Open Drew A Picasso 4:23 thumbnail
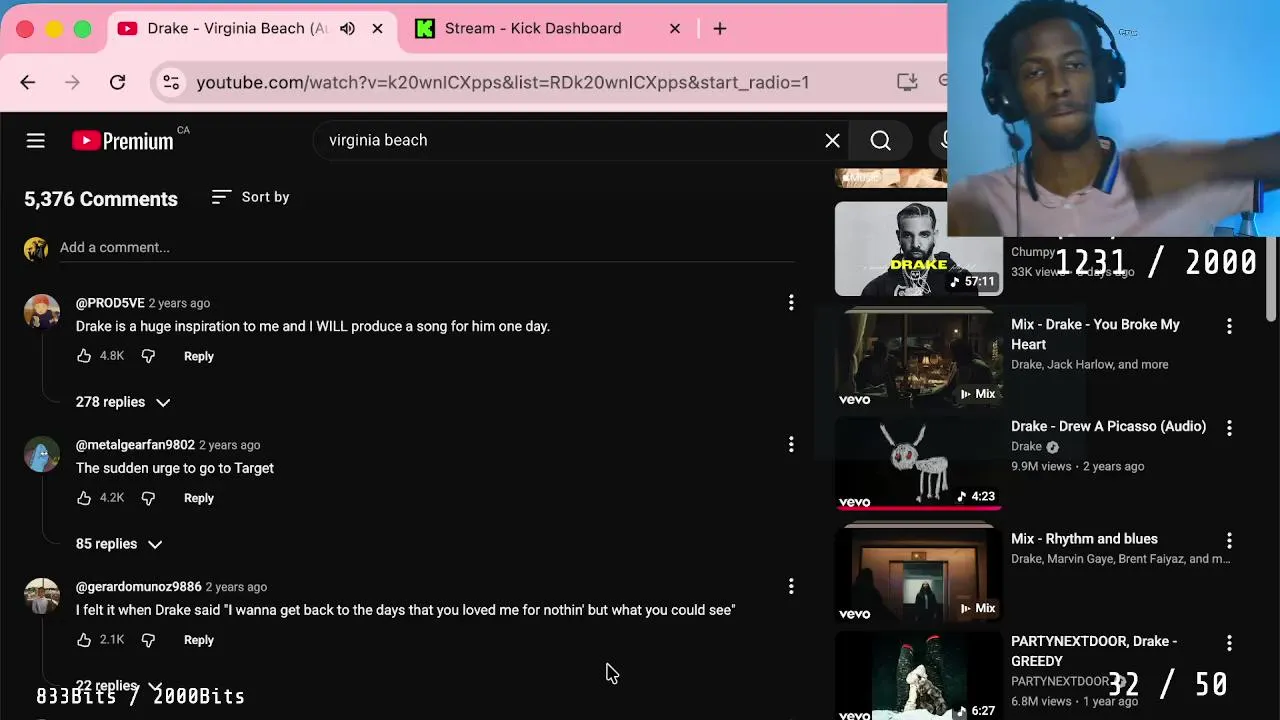 pyautogui.click(x=918, y=463)
